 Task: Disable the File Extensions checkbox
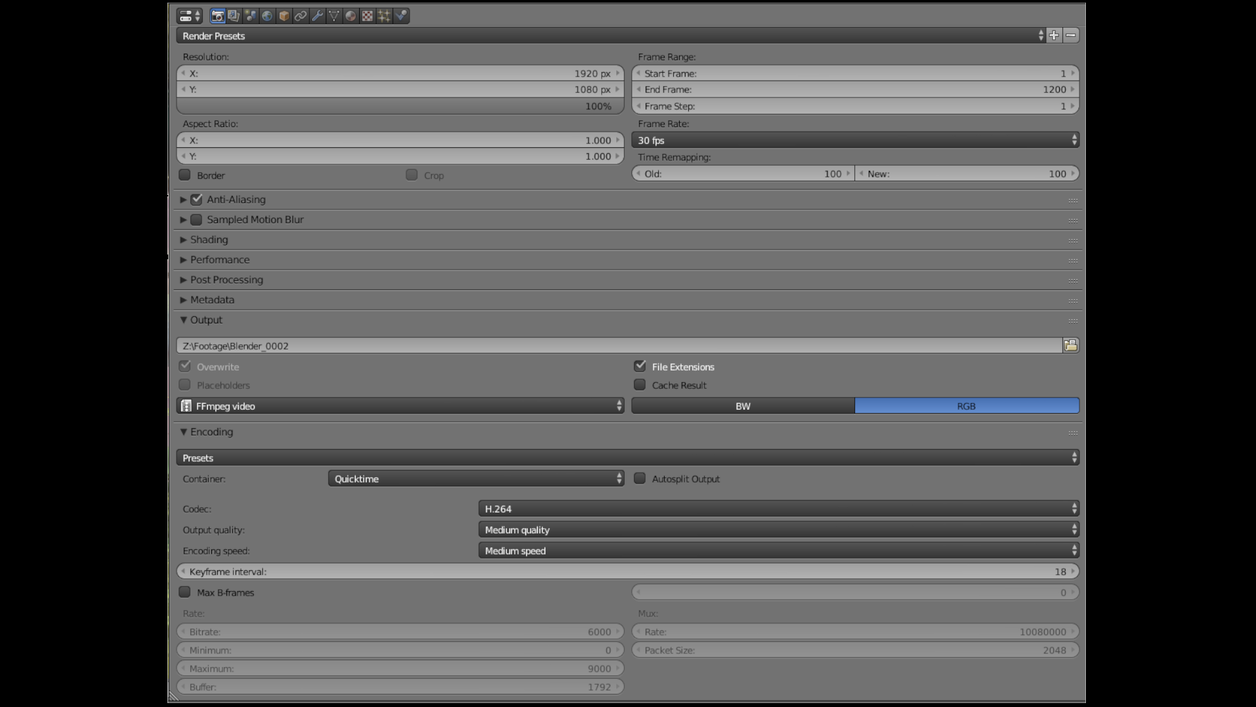click(640, 366)
